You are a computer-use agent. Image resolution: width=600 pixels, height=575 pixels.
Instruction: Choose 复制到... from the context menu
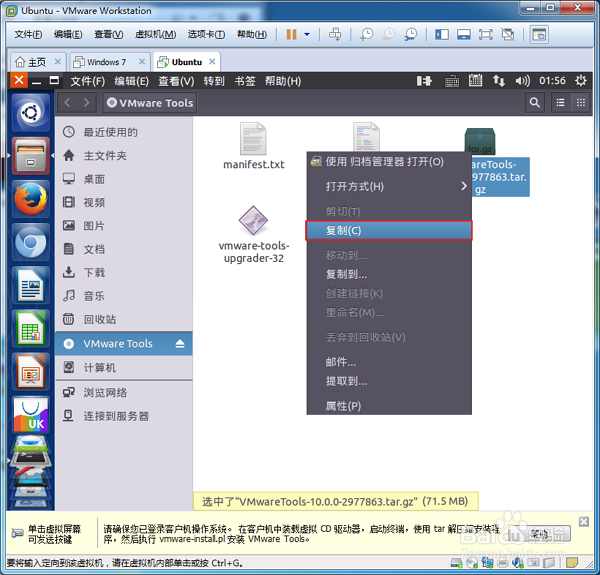tap(389, 274)
